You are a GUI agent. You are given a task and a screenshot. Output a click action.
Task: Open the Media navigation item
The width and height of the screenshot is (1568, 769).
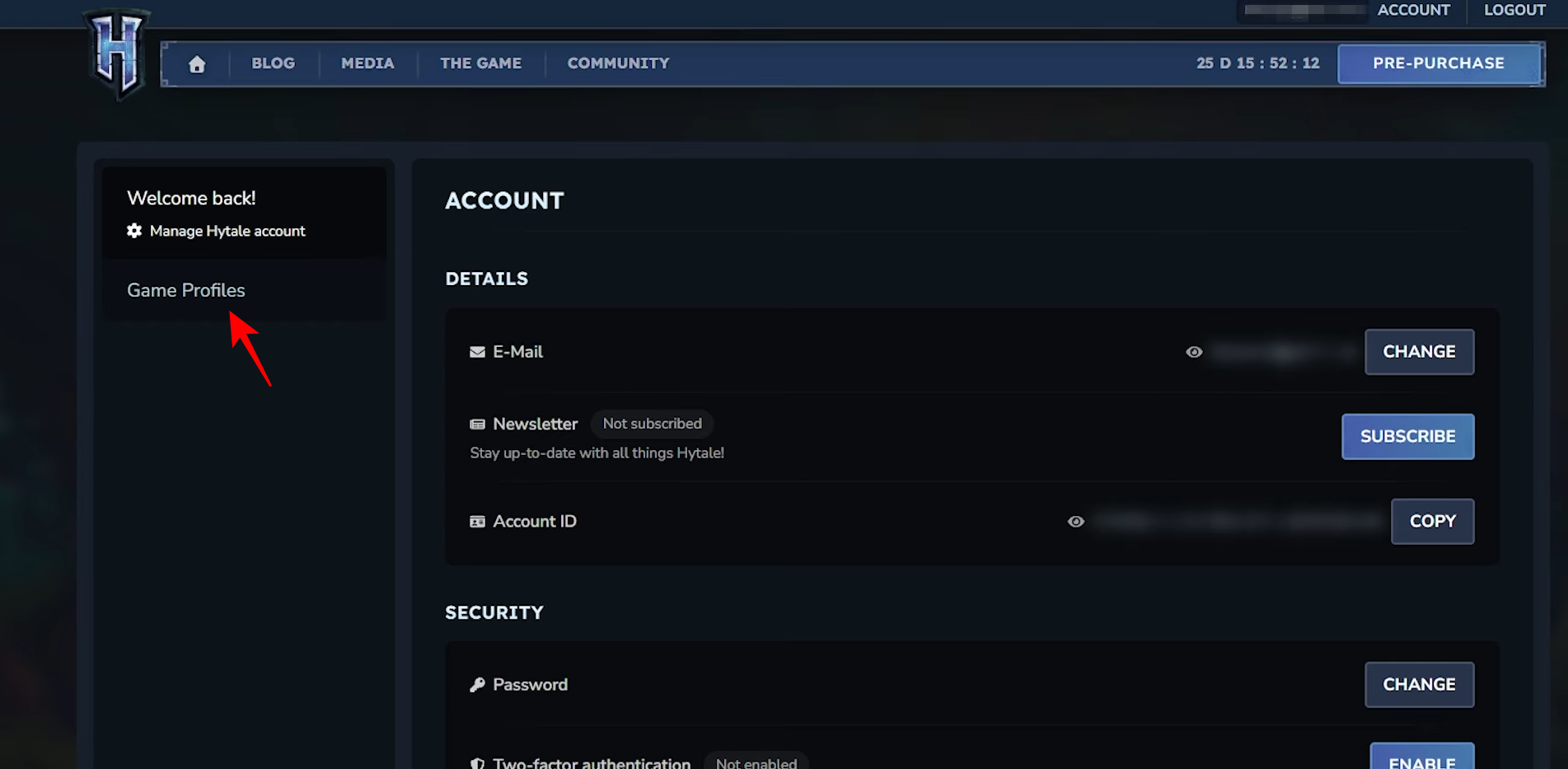[x=367, y=63]
